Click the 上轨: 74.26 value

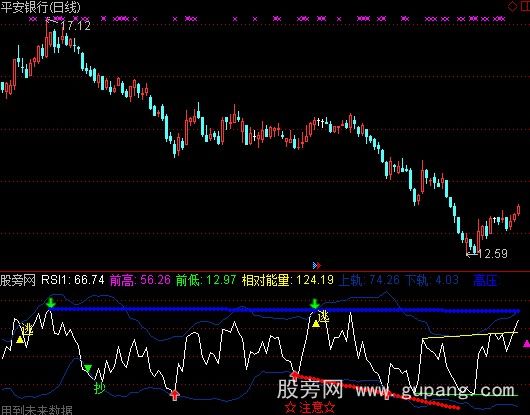(x=369, y=280)
